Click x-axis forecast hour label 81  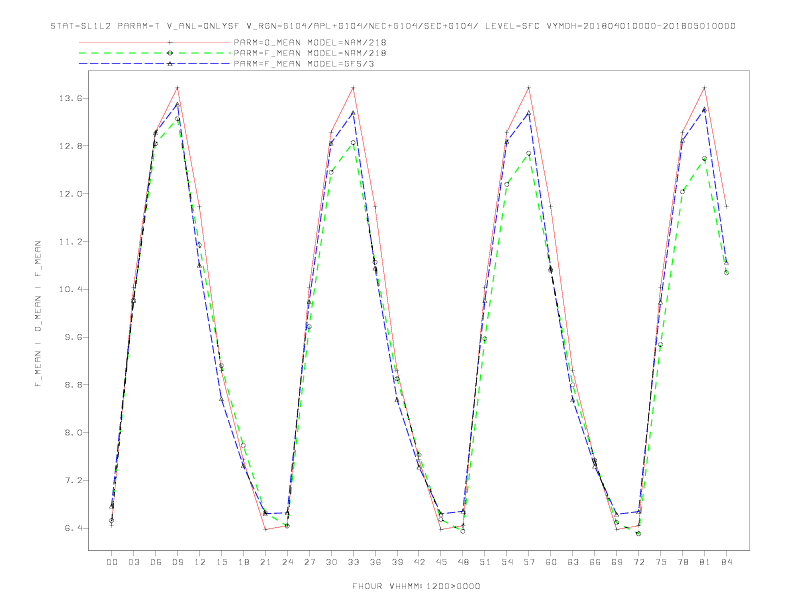pos(705,562)
